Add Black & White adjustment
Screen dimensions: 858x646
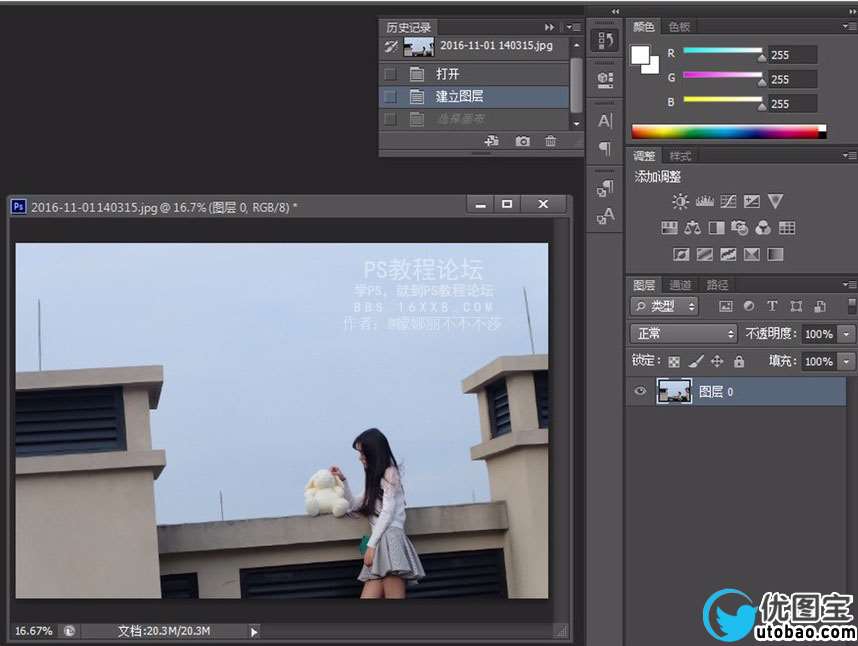[716, 228]
